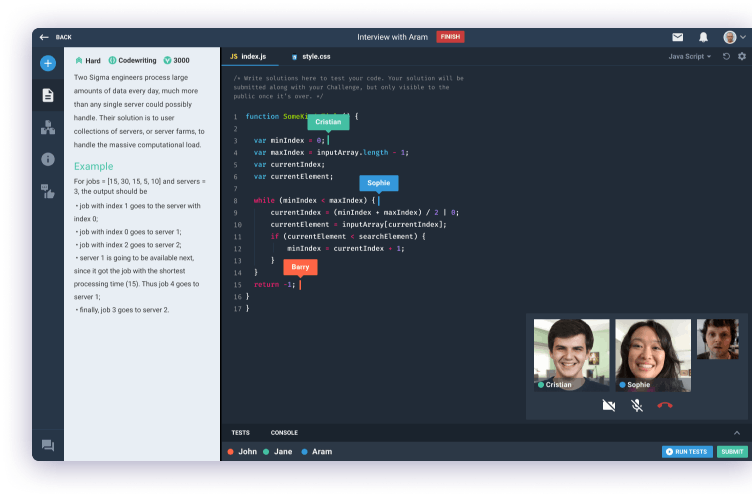Click the Barry cursor label

pos(300,267)
